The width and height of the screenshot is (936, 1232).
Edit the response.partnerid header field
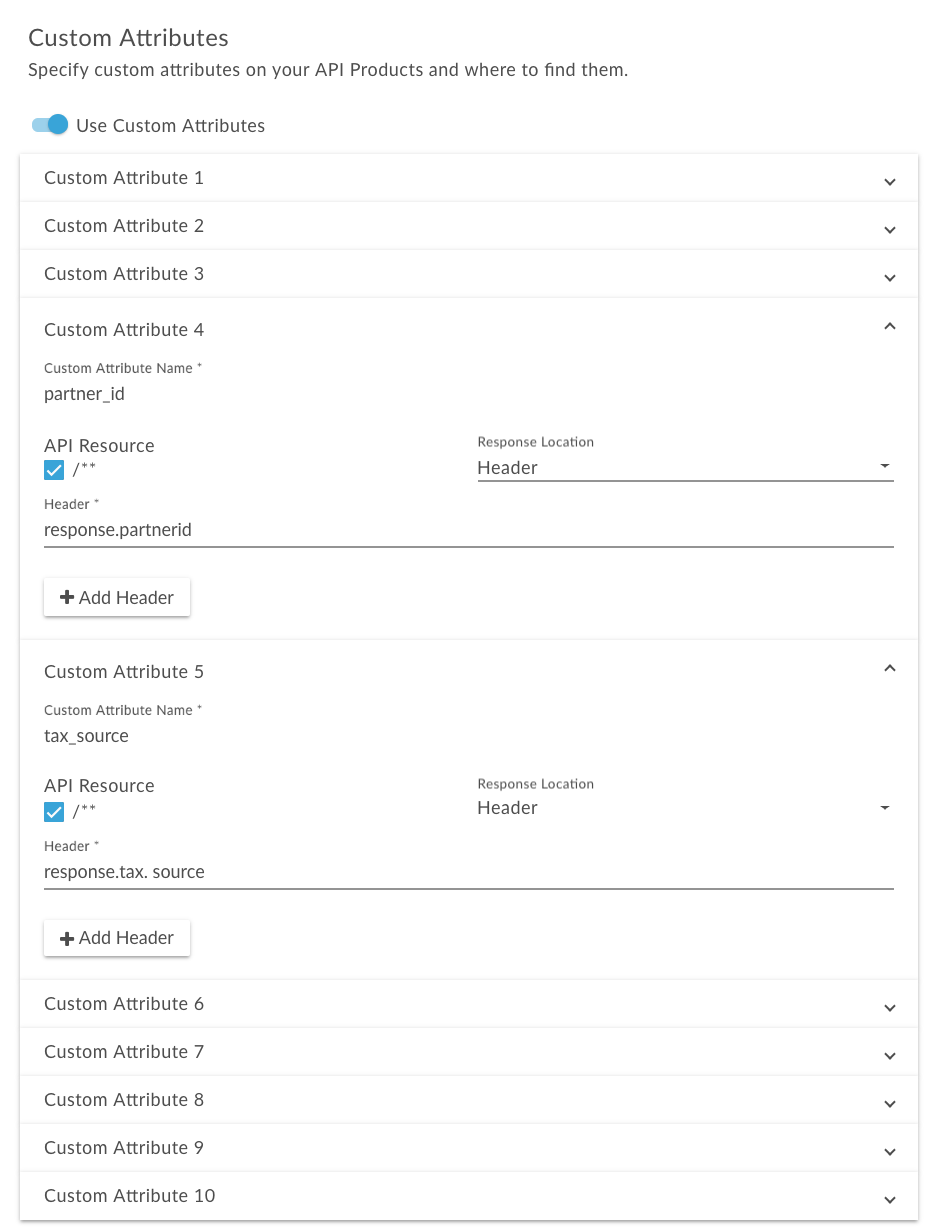[468, 530]
